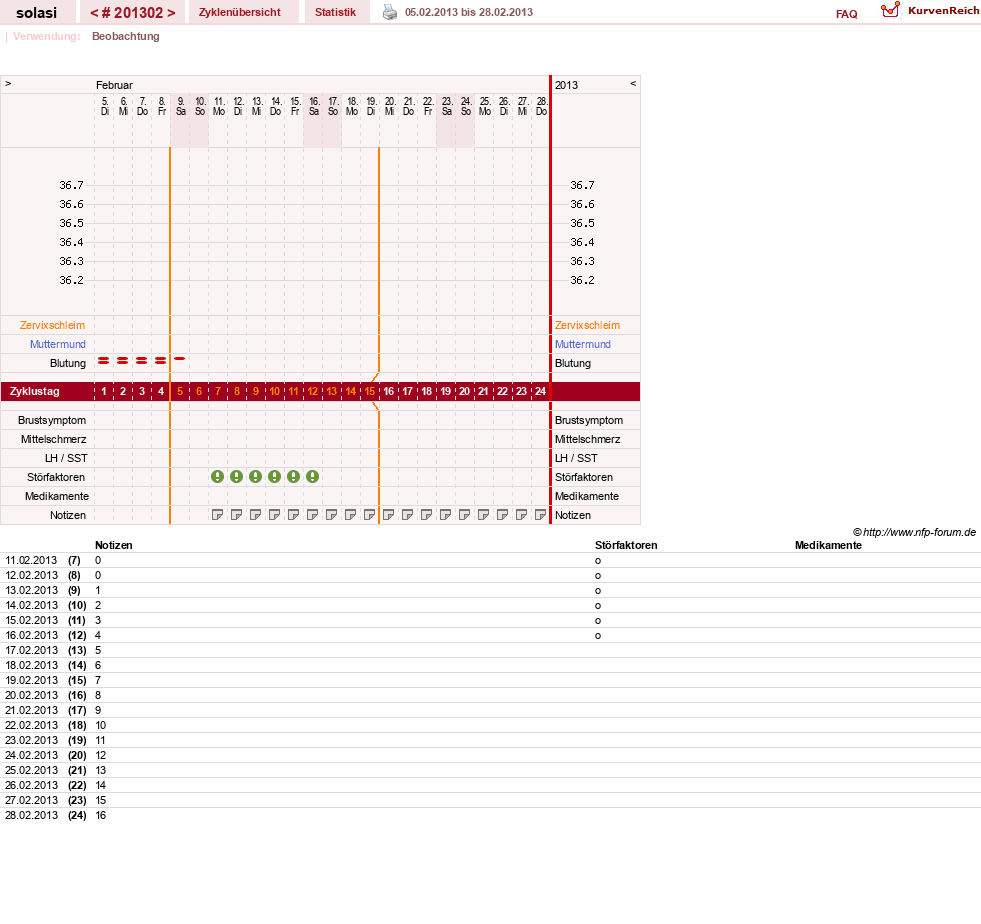Image resolution: width=981 pixels, height=924 pixels.
Task: Open the note icon for cycle day 18
Action: coord(426,515)
